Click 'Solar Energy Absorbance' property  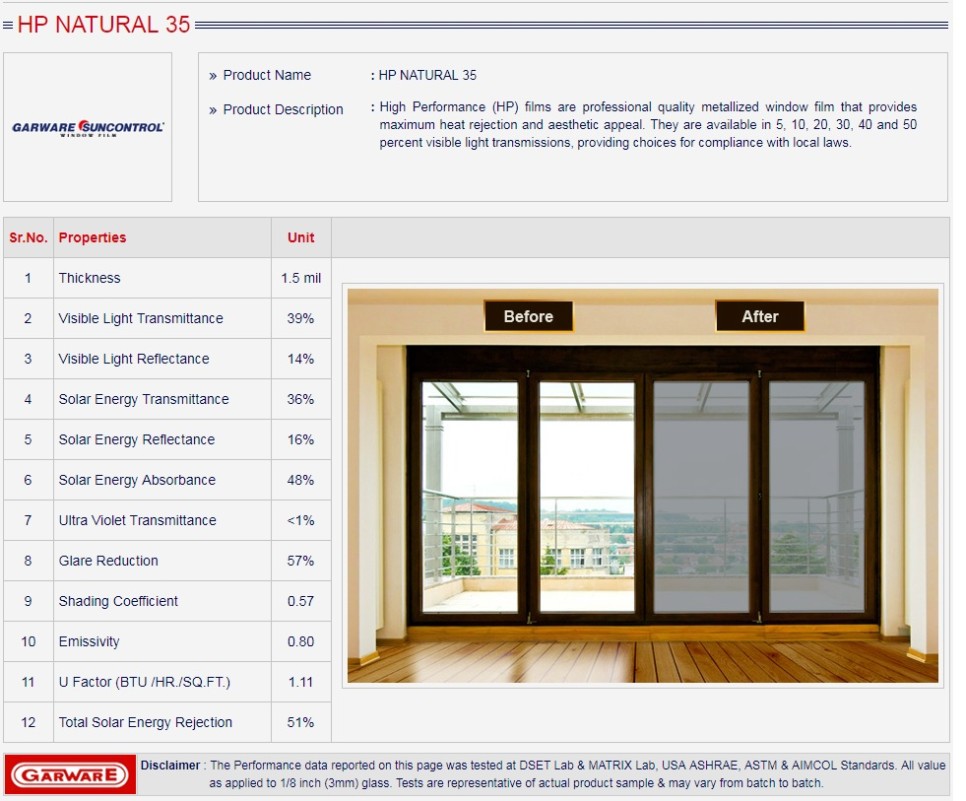point(137,480)
